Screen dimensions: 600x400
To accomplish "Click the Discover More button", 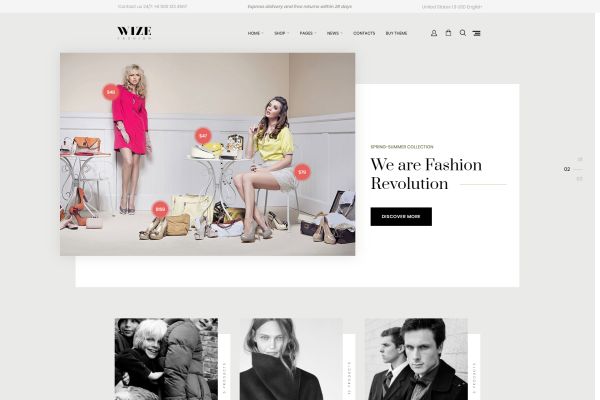I will pyautogui.click(x=401, y=217).
